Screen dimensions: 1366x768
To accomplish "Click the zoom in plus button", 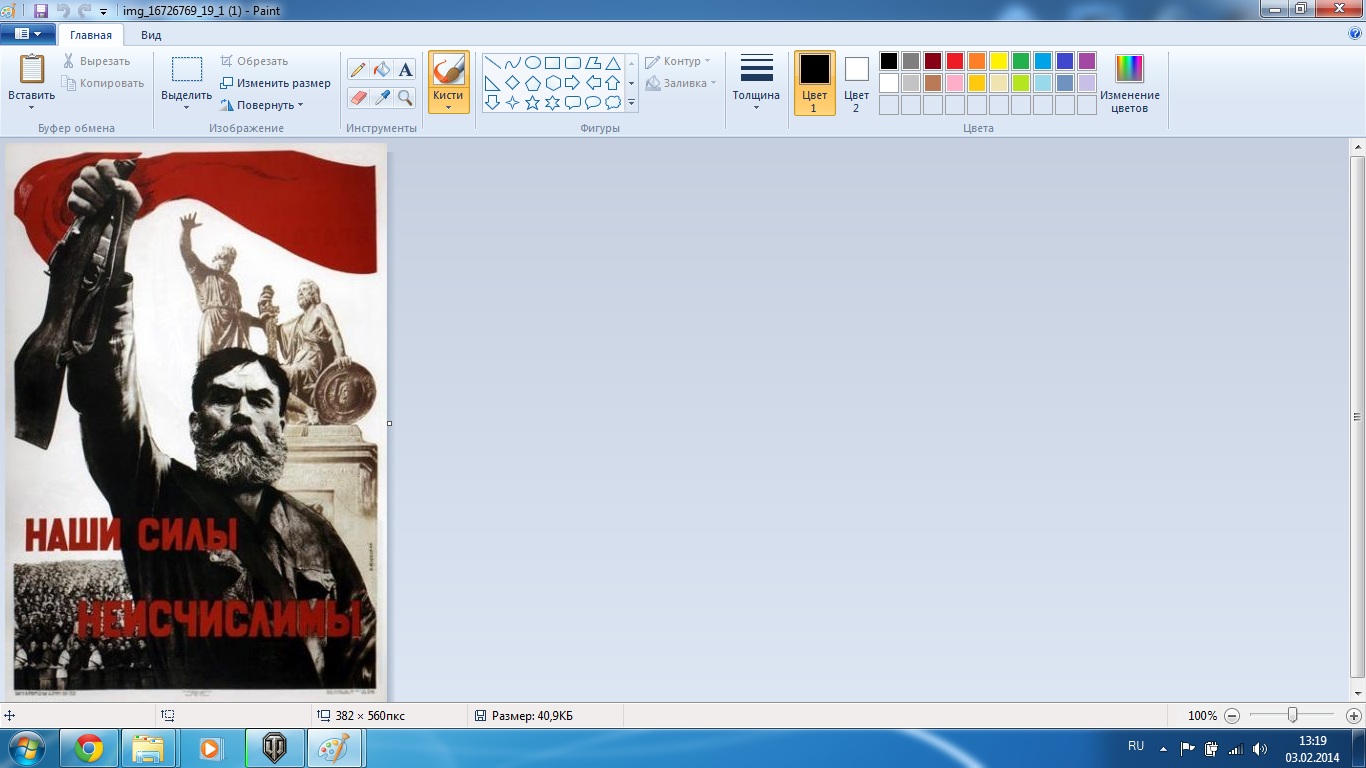I will click(x=1353, y=716).
